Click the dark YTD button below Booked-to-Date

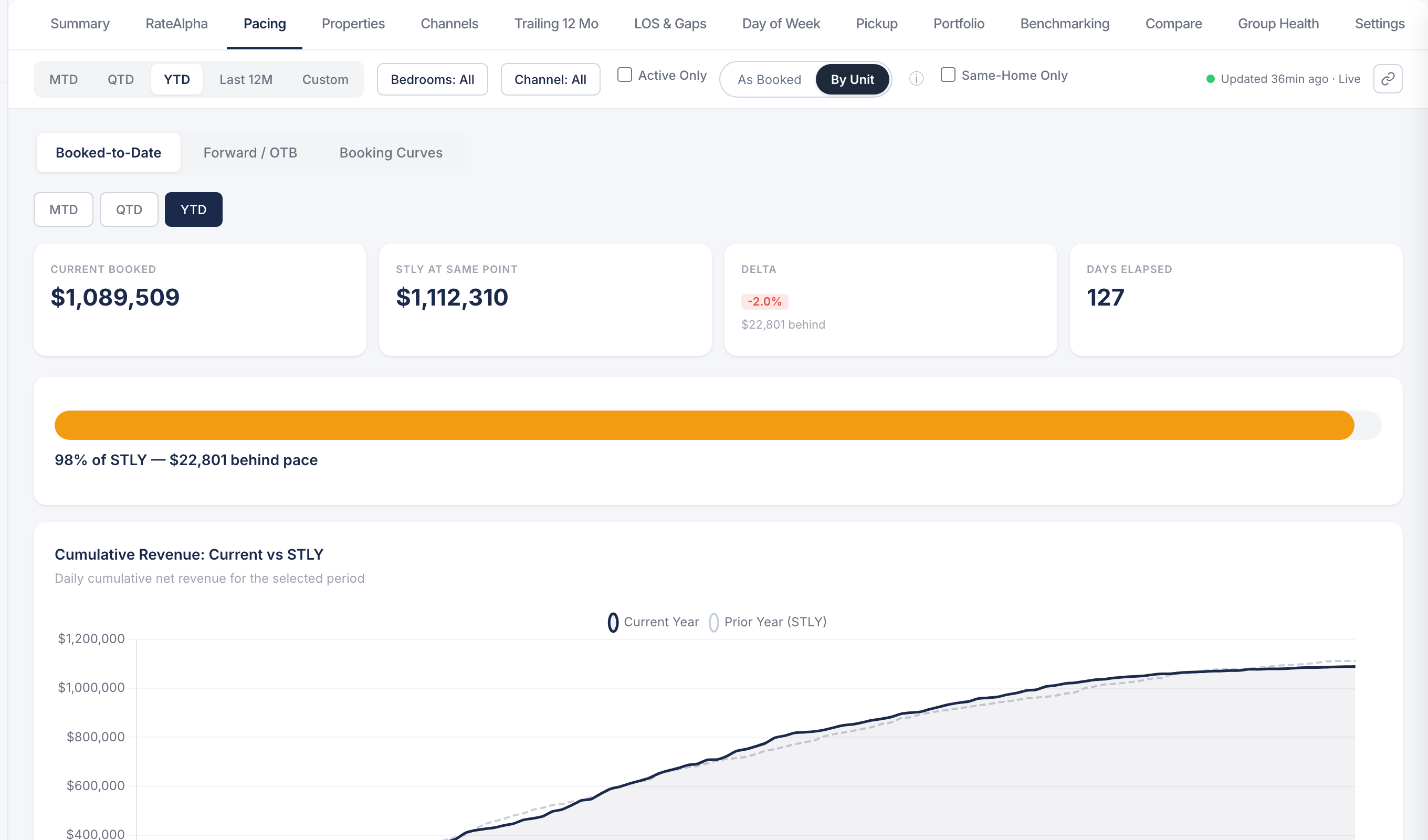(x=193, y=209)
